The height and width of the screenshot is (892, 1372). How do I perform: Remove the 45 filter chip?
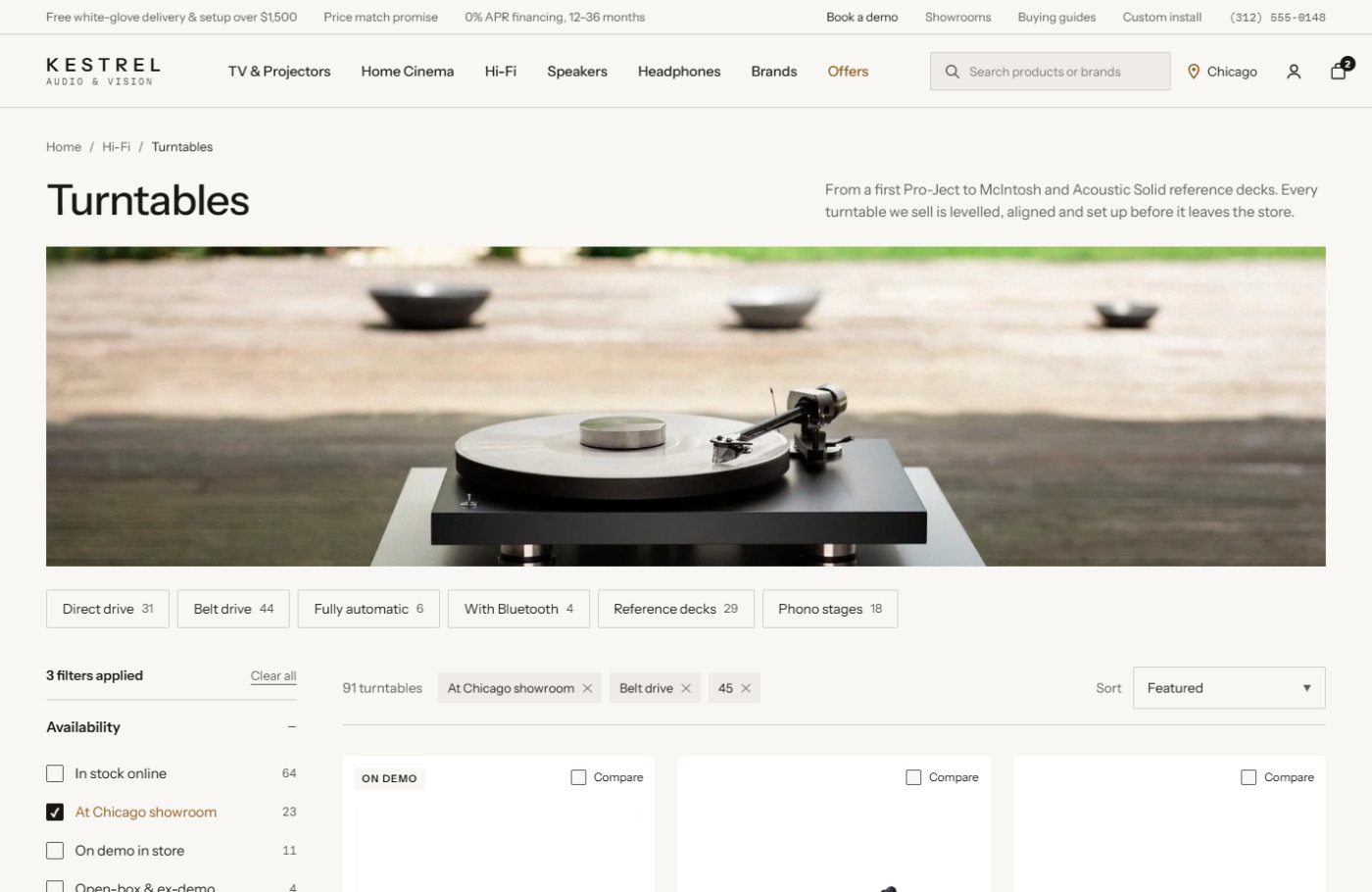click(746, 688)
